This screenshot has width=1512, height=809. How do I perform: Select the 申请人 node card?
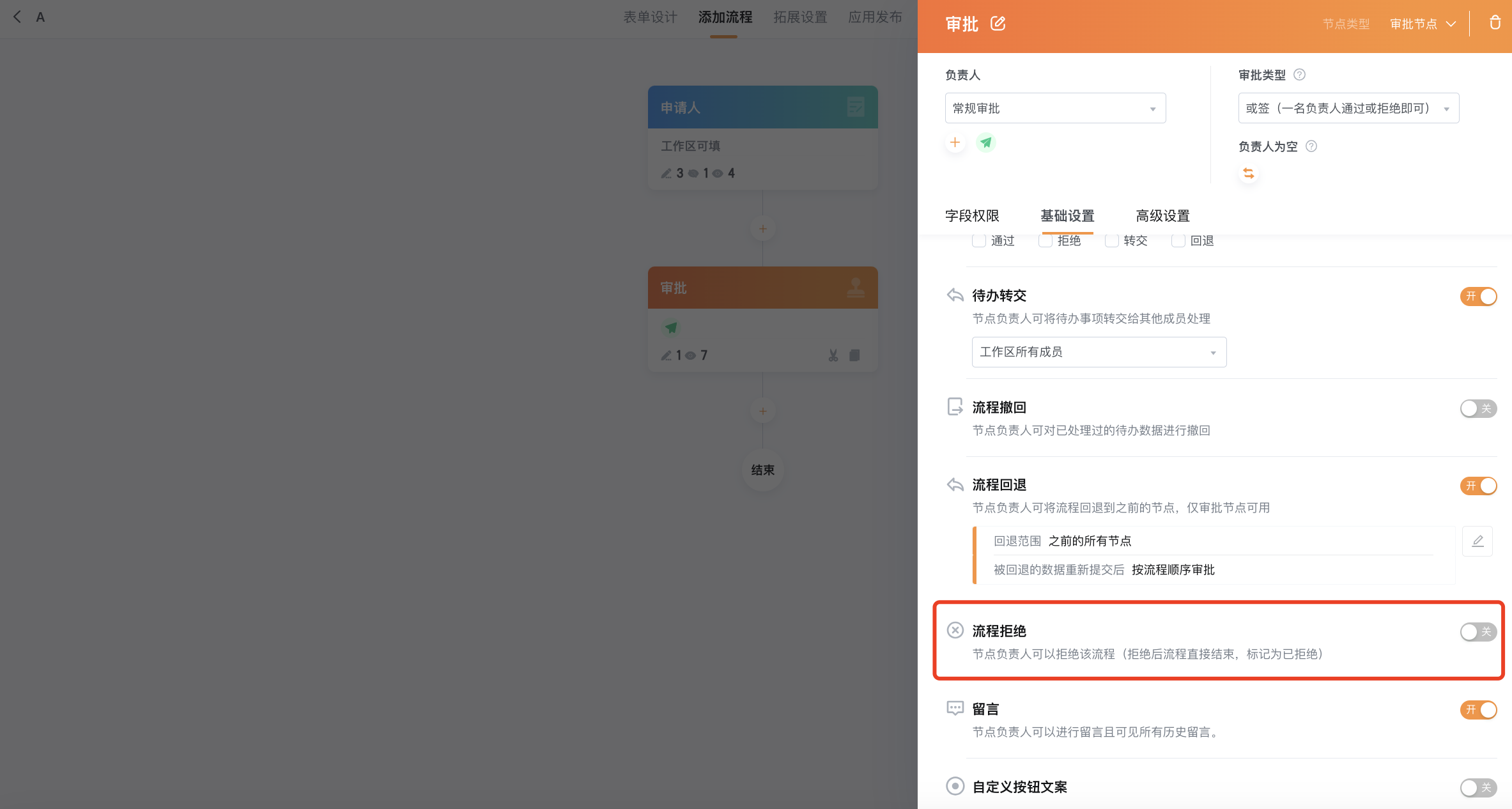coord(762,137)
